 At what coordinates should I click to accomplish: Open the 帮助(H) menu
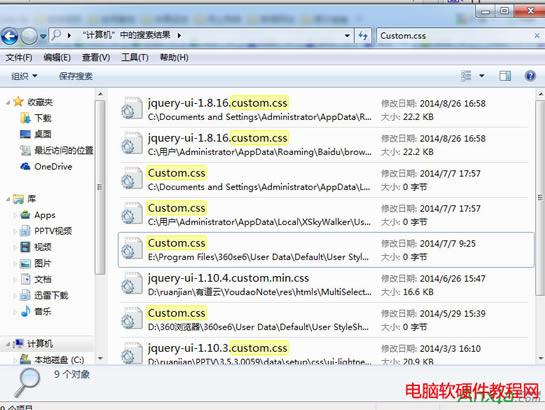click(x=174, y=58)
